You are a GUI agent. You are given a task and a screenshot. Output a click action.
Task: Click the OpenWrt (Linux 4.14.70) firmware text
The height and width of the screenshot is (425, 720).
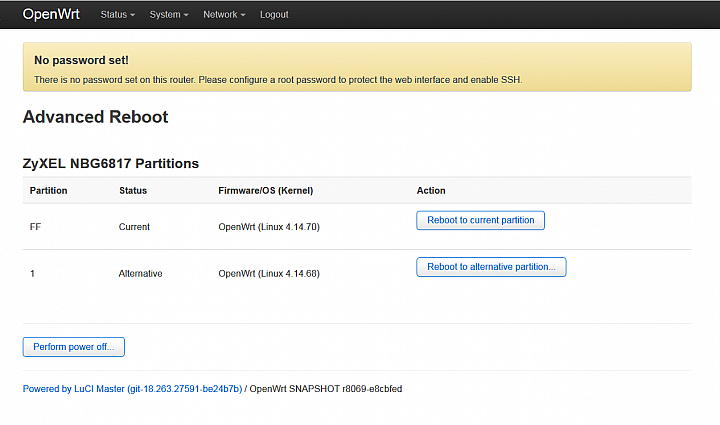point(269,227)
